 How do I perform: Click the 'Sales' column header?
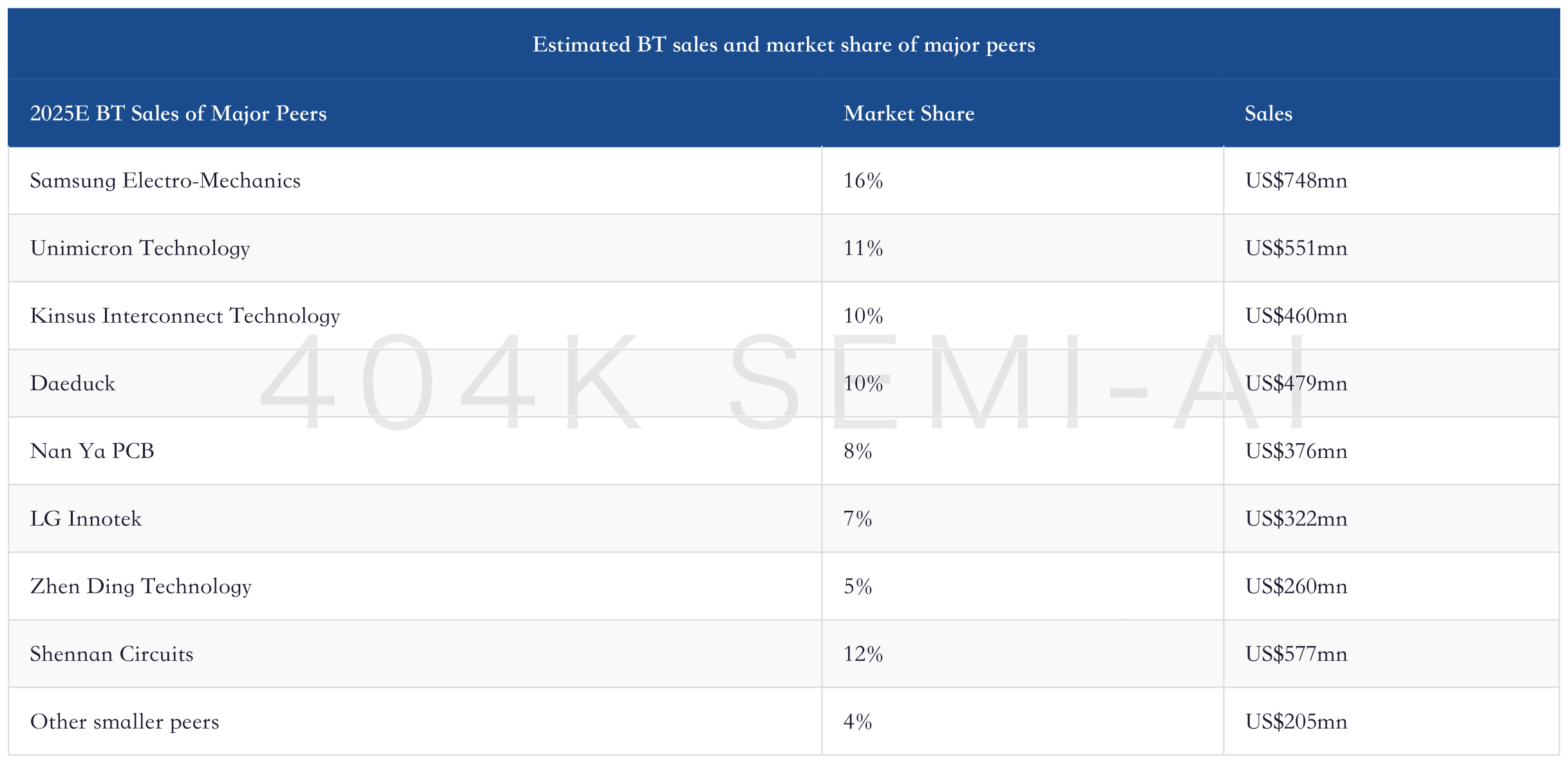coord(1268,113)
